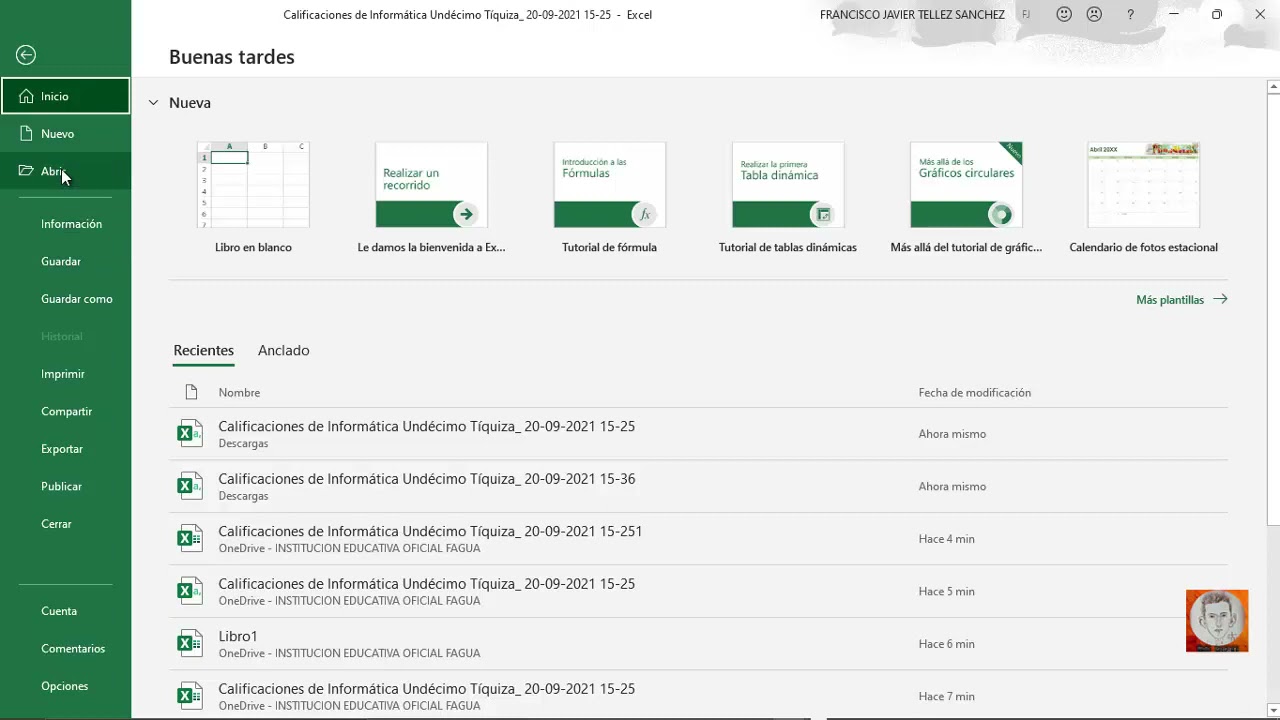Click Excel icon beside Libro1
Image resolution: width=1280 pixels, height=720 pixels.
pyautogui.click(x=189, y=644)
